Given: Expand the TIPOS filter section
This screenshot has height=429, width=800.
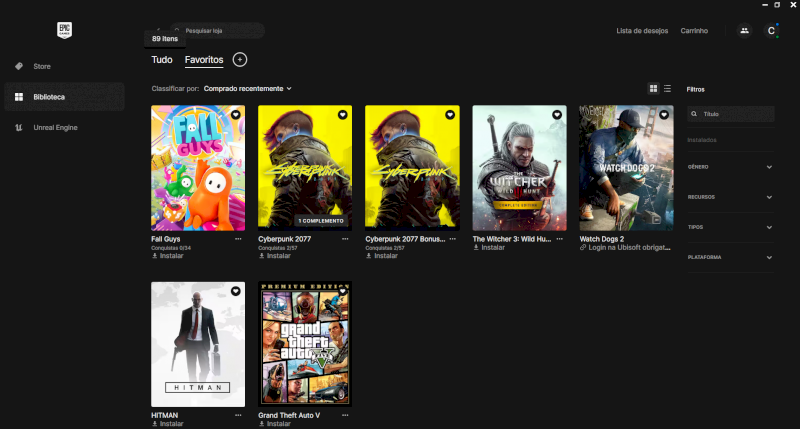Looking at the screenshot, I should click(730, 227).
